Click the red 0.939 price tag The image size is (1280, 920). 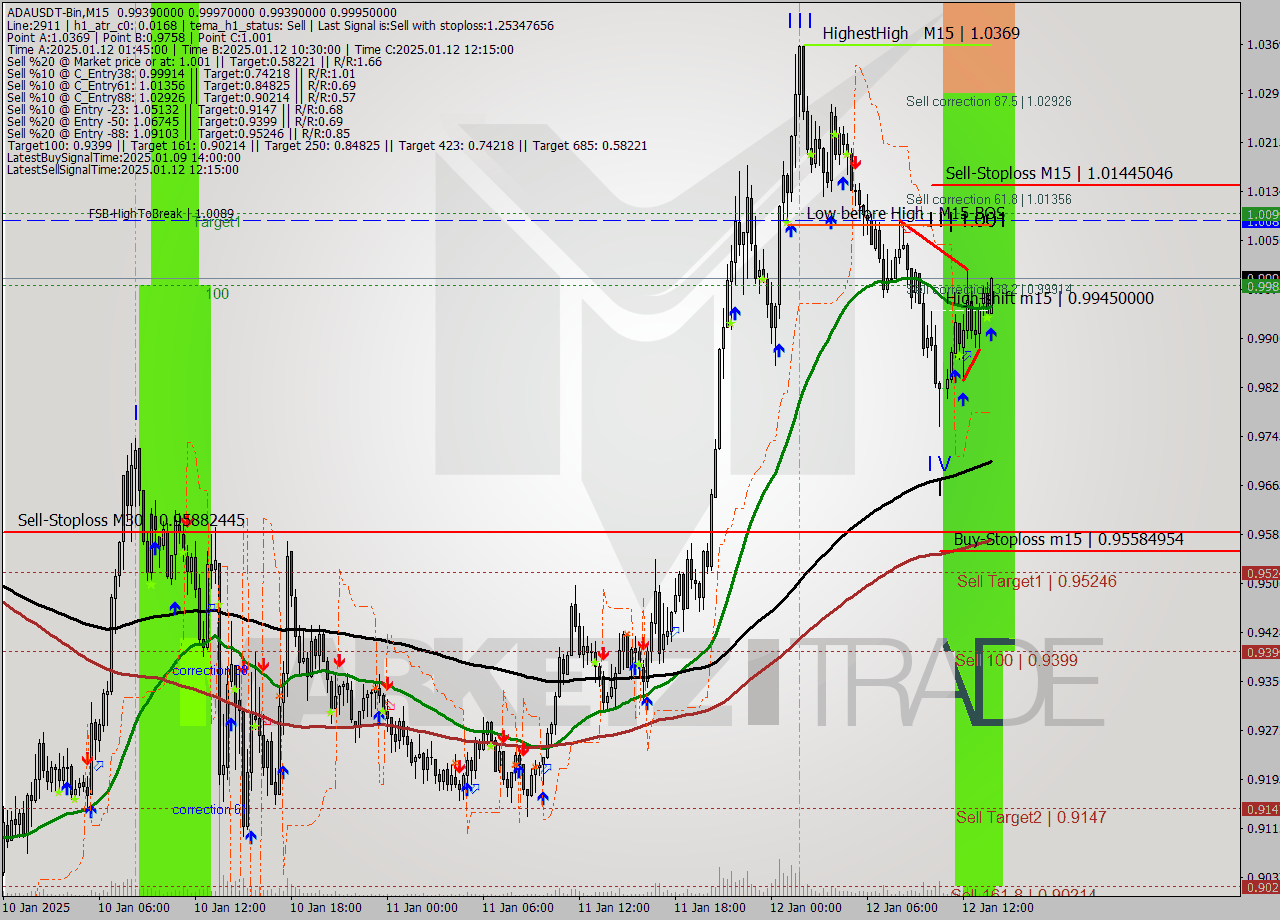(1260, 652)
